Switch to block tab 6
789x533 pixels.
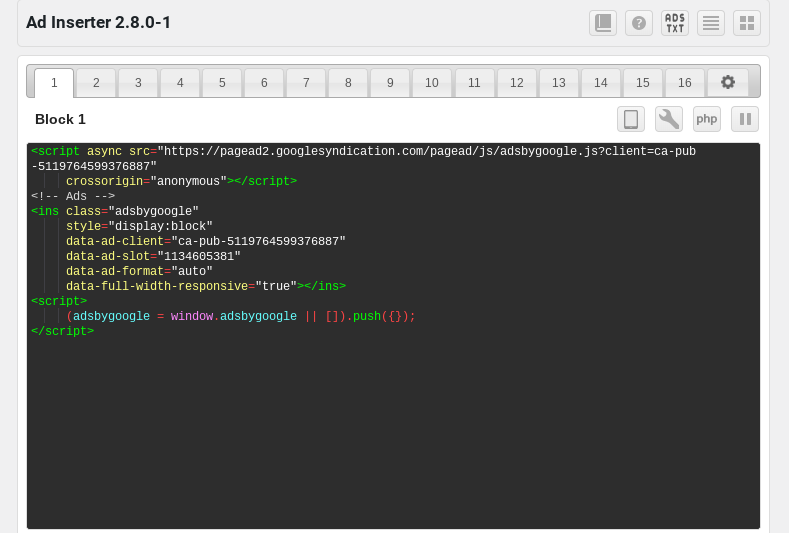(x=264, y=83)
